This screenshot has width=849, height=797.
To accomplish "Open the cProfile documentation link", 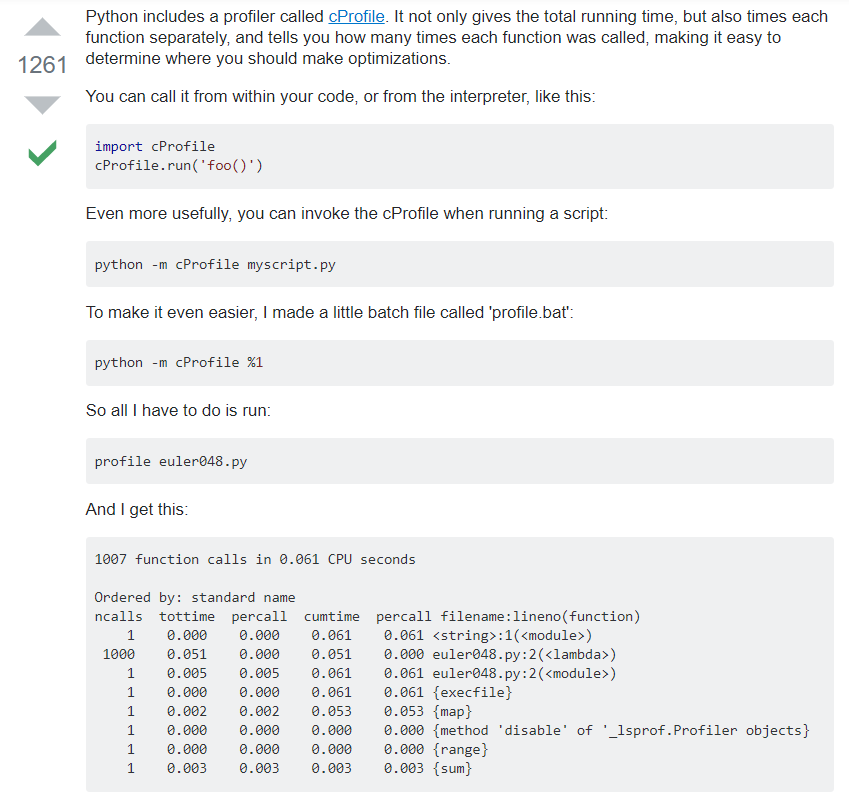I will tap(357, 16).
